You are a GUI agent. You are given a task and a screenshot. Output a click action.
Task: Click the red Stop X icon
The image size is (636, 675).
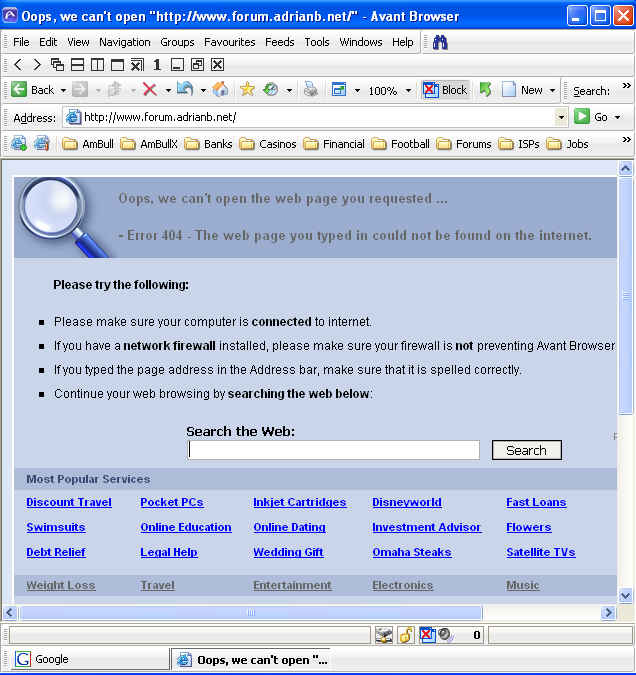(149, 90)
